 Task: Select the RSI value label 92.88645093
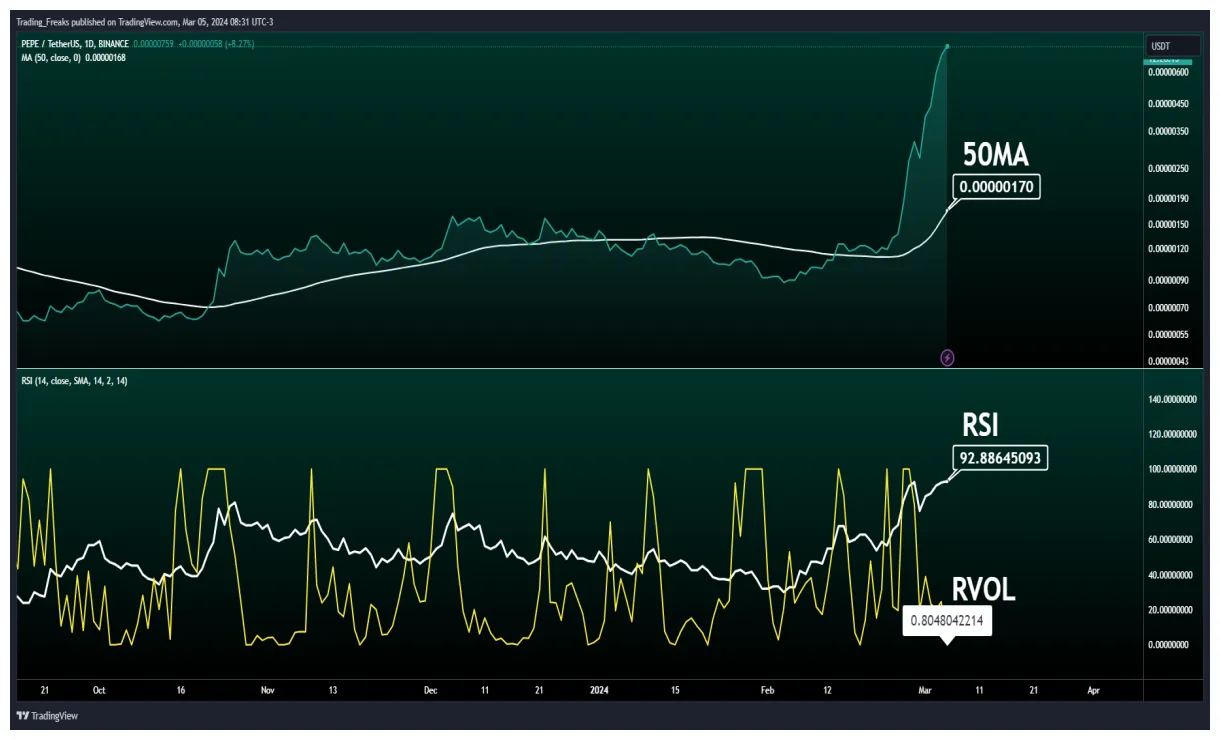click(999, 457)
